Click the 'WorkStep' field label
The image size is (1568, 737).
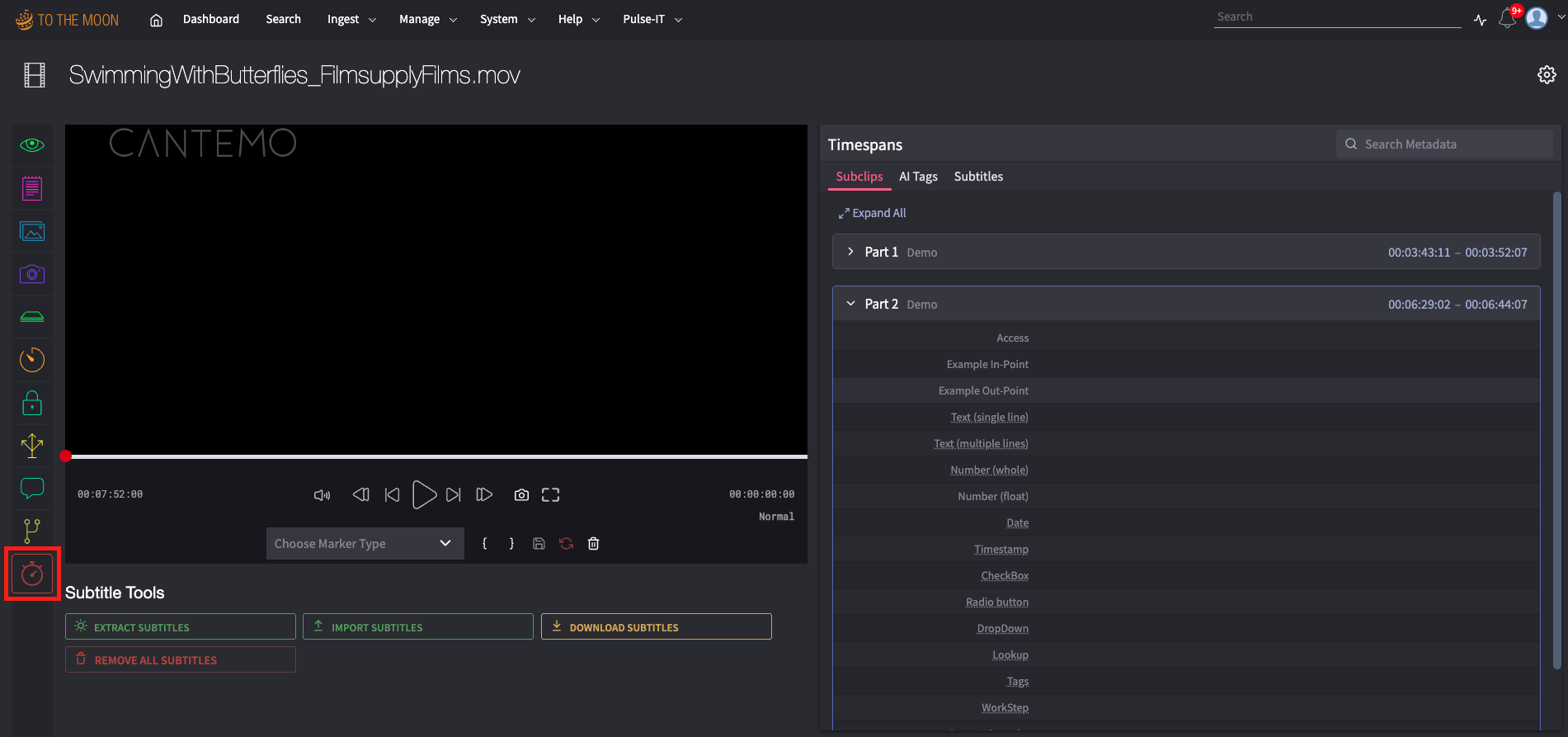(x=1005, y=707)
